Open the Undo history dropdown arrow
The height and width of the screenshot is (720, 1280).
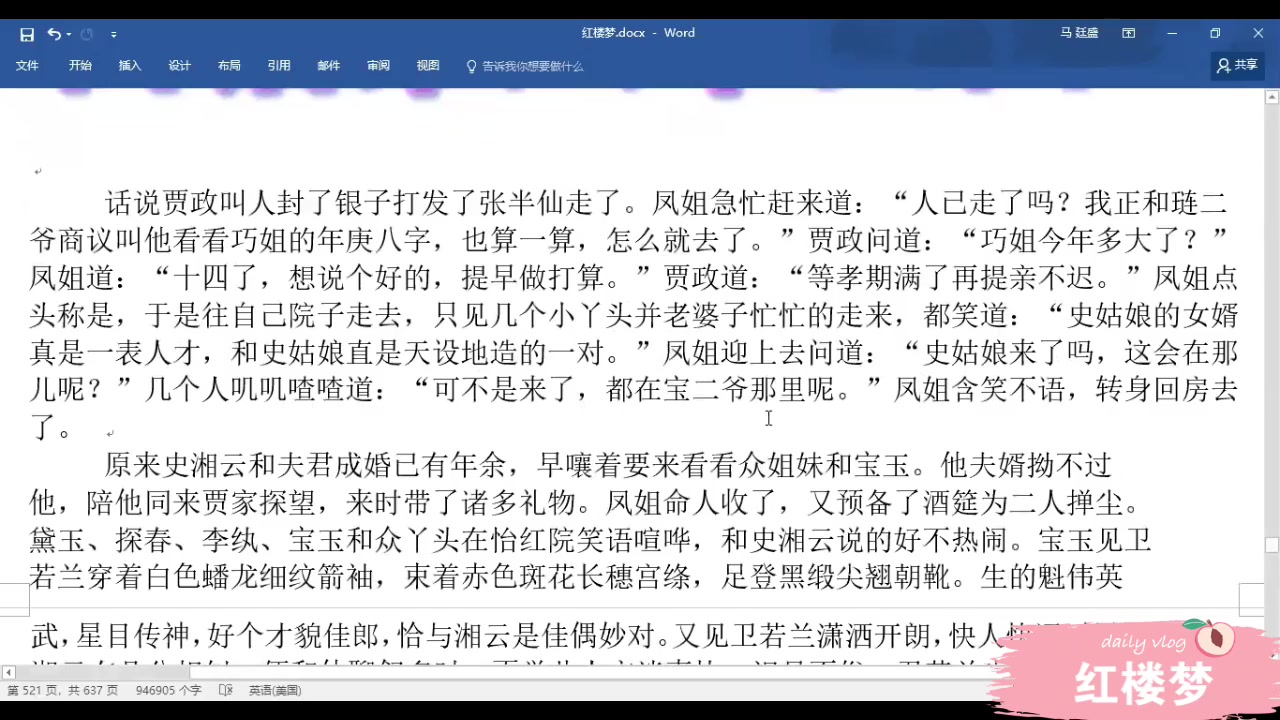tap(68, 35)
